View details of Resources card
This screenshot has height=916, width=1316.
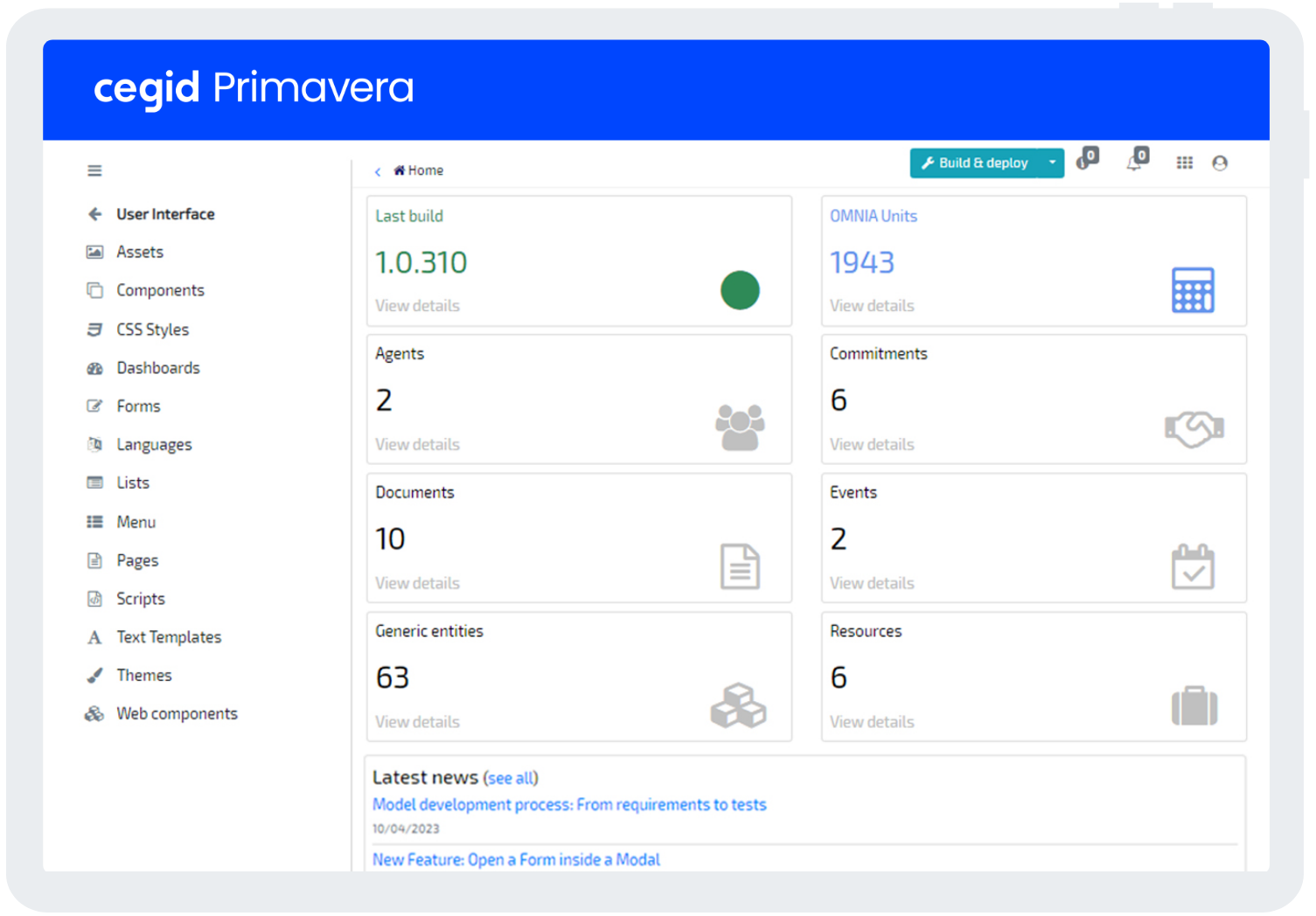872,722
